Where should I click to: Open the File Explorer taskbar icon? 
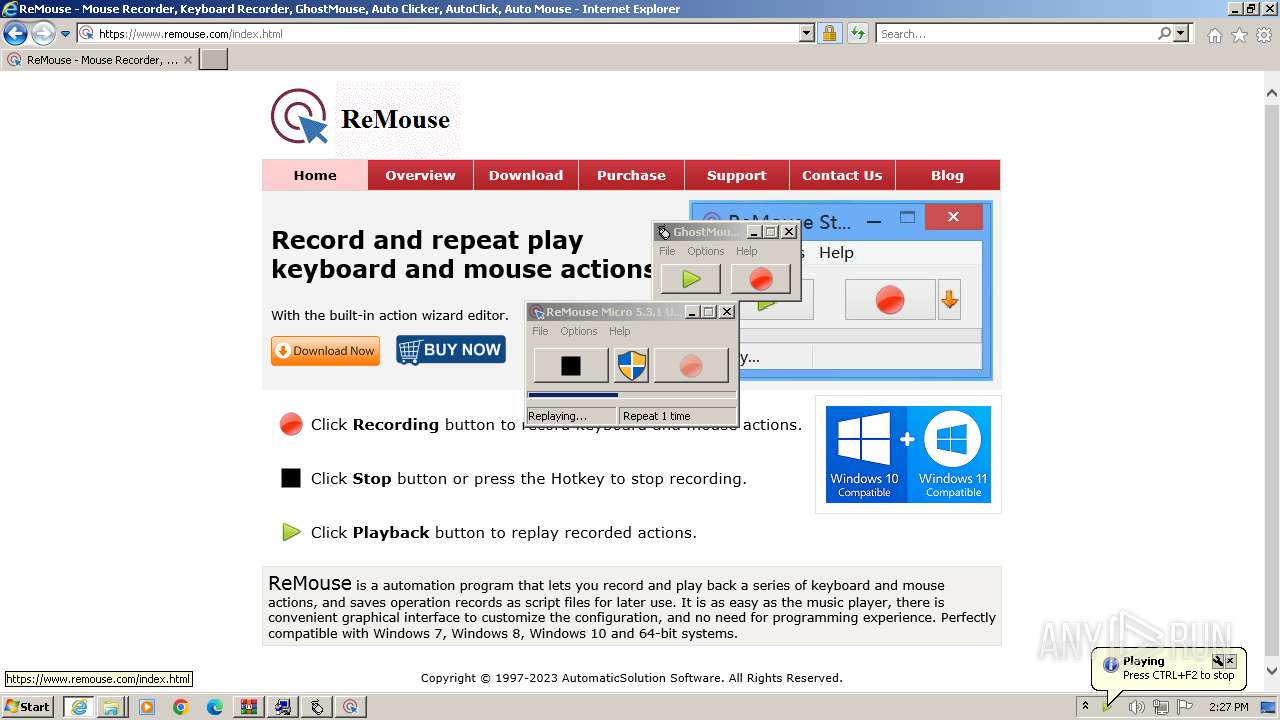tap(111, 707)
